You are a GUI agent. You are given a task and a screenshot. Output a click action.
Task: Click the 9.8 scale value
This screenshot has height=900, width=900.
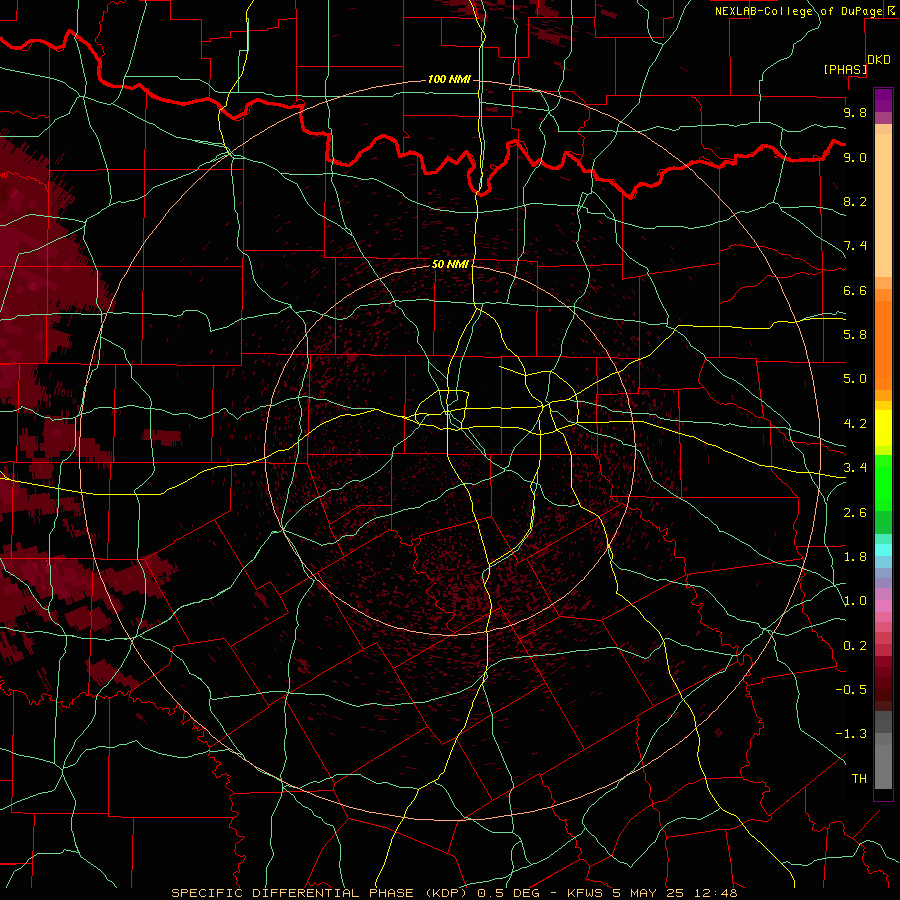[855, 112]
